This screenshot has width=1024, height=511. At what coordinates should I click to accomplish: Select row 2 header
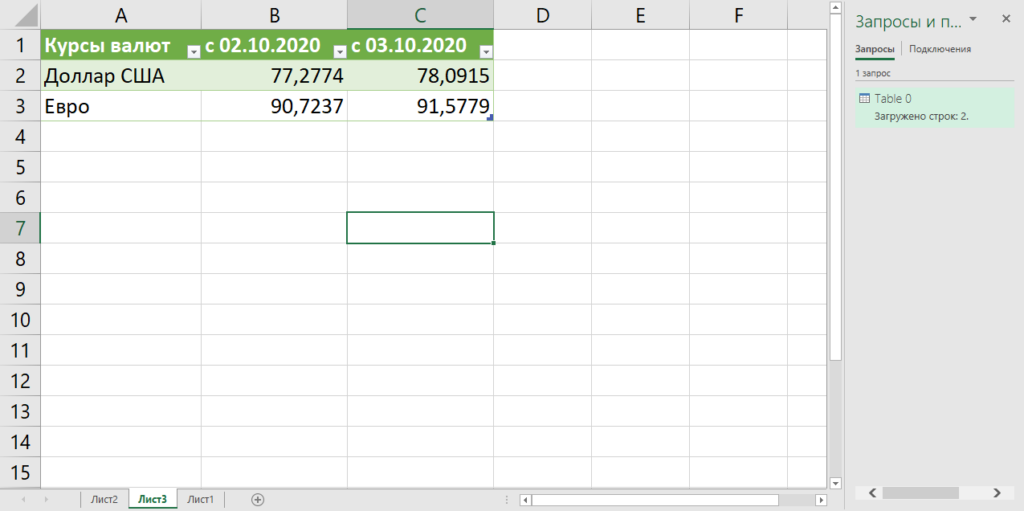(x=20, y=76)
